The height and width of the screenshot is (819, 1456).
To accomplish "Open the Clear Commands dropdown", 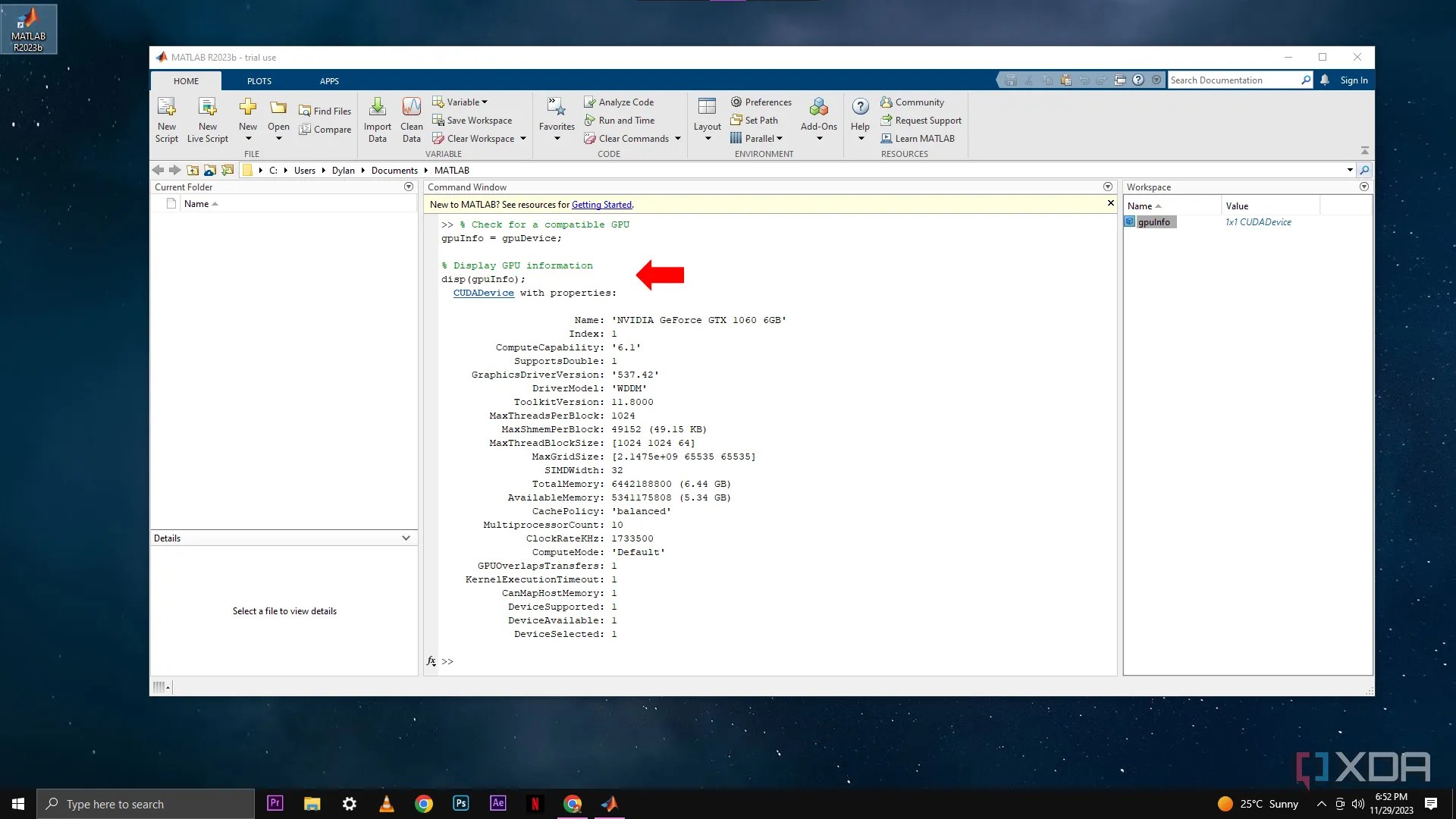I will (677, 138).
